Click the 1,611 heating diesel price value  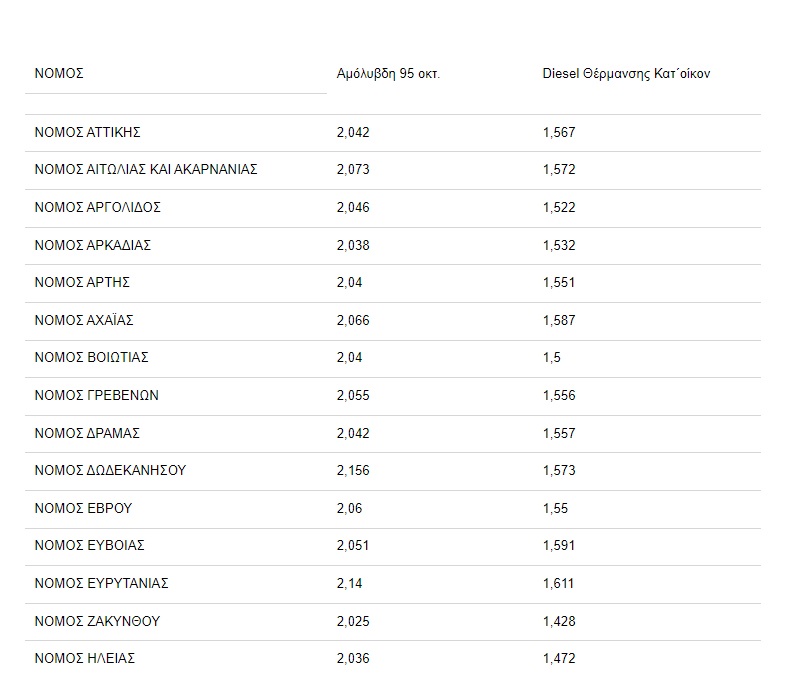tap(559, 584)
